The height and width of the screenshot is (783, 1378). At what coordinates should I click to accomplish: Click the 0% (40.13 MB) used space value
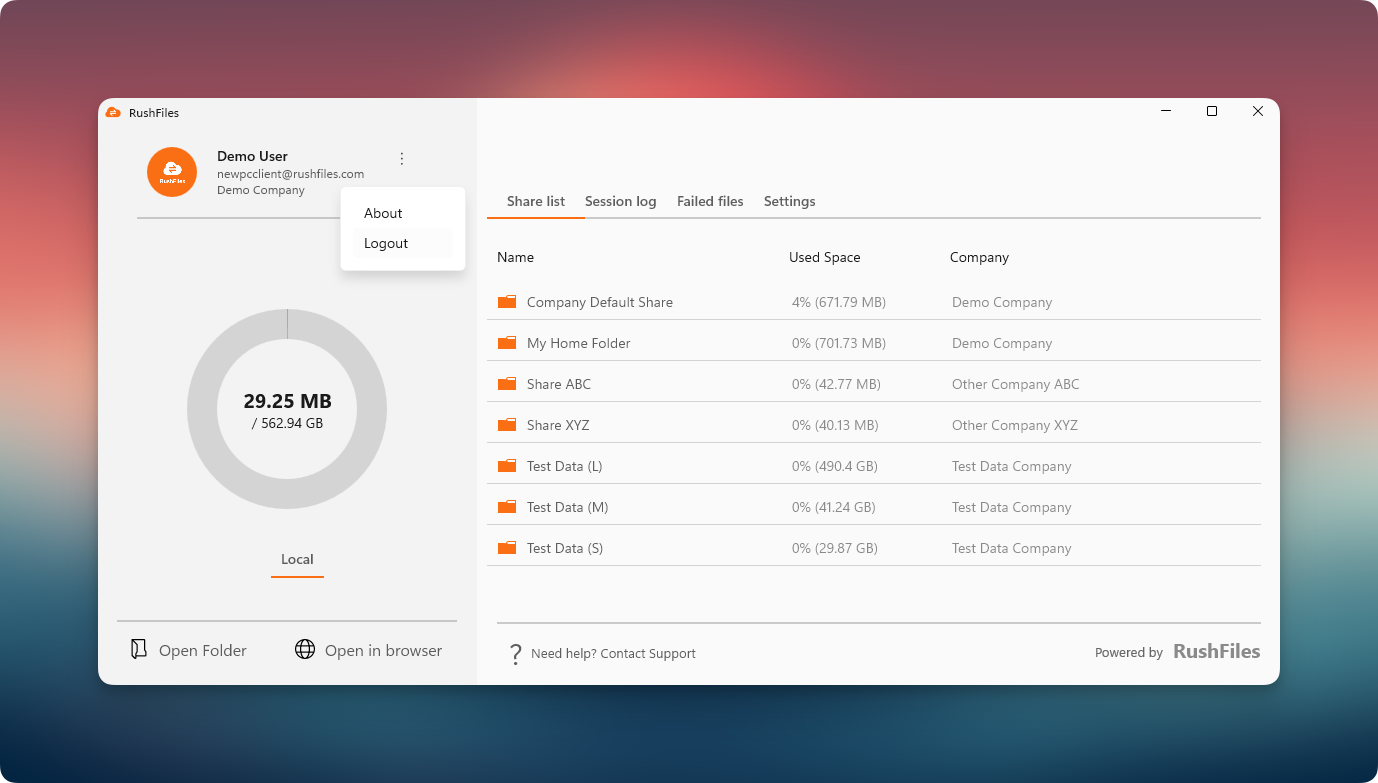pos(835,425)
